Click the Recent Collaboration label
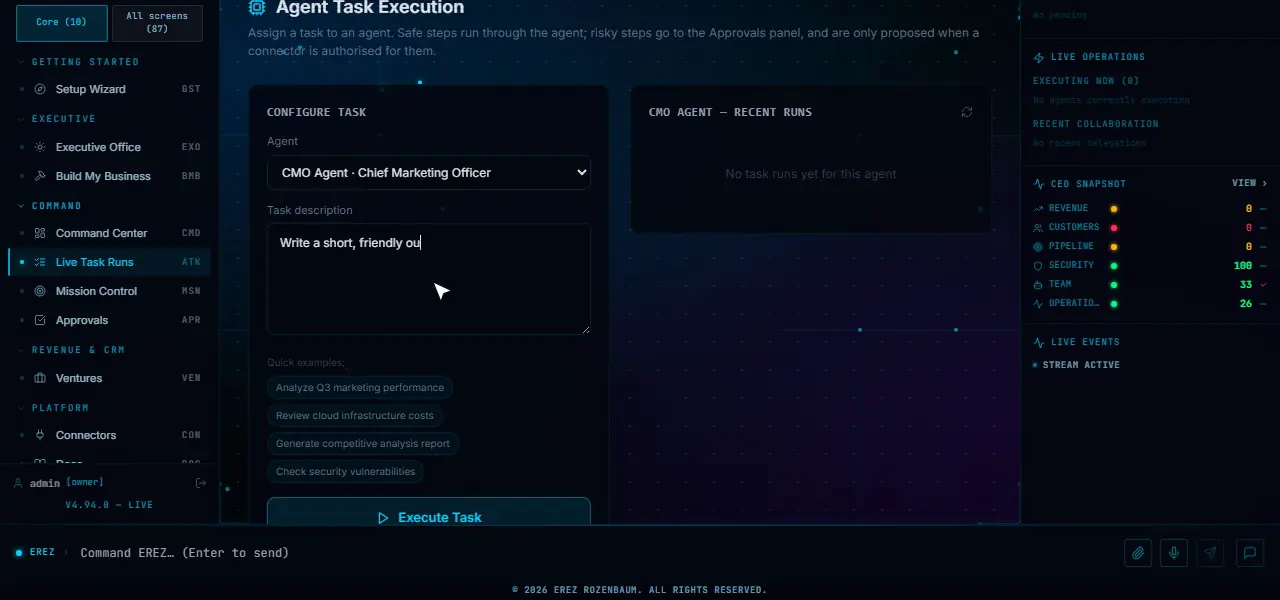Viewport: 1280px width, 600px height. [x=1096, y=124]
